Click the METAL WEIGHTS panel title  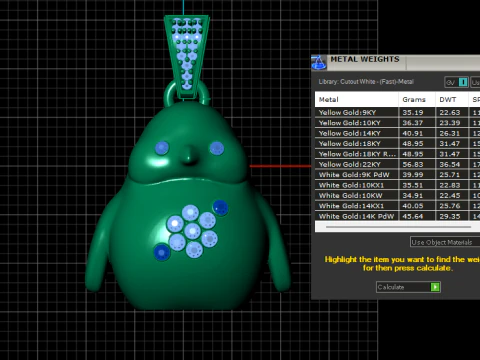pos(365,59)
